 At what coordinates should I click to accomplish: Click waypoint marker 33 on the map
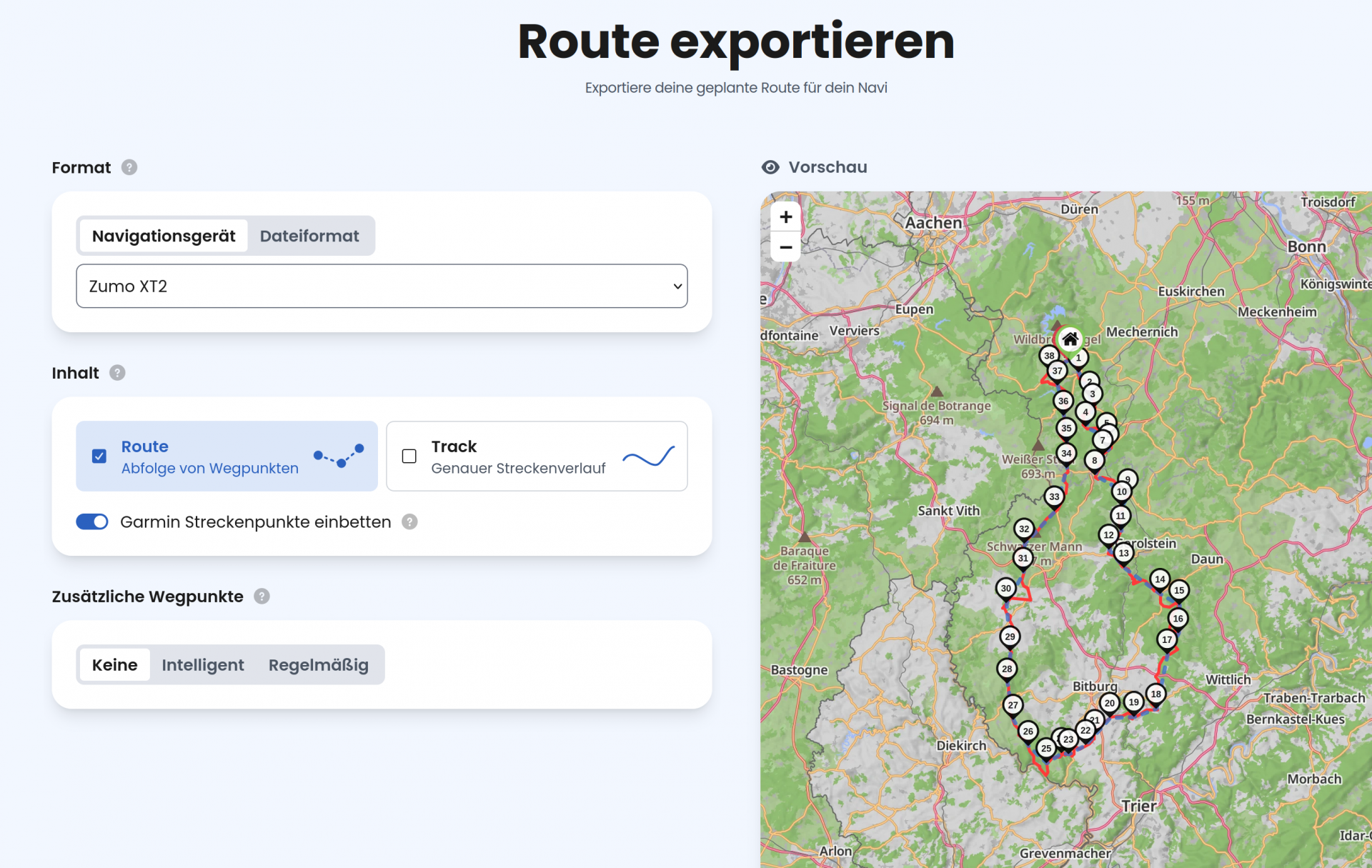pos(1054,497)
